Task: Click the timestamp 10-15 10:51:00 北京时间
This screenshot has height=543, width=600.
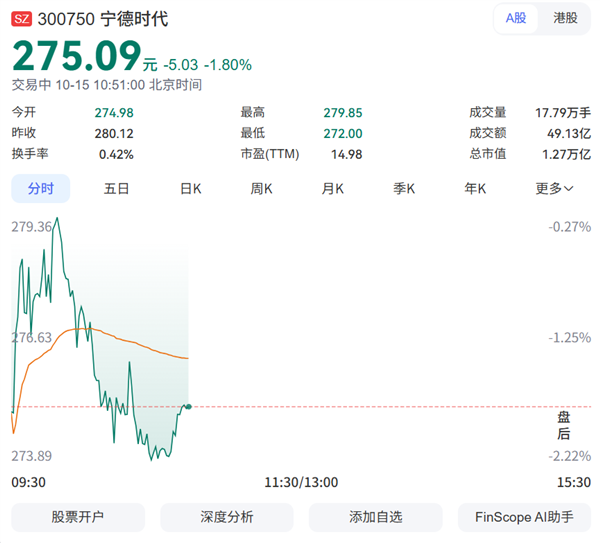Action: [x=129, y=85]
